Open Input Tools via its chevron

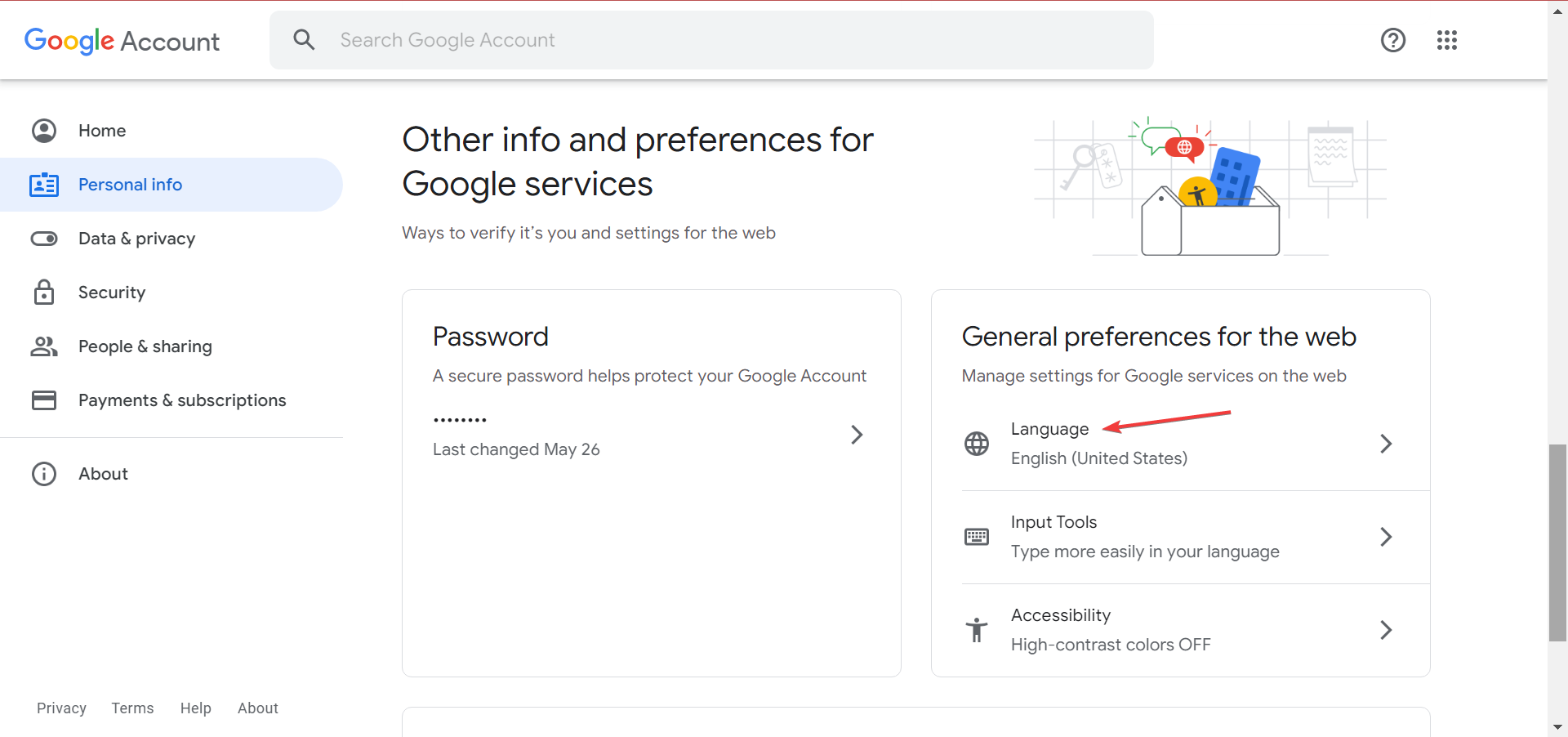click(x=1386, y=537)
